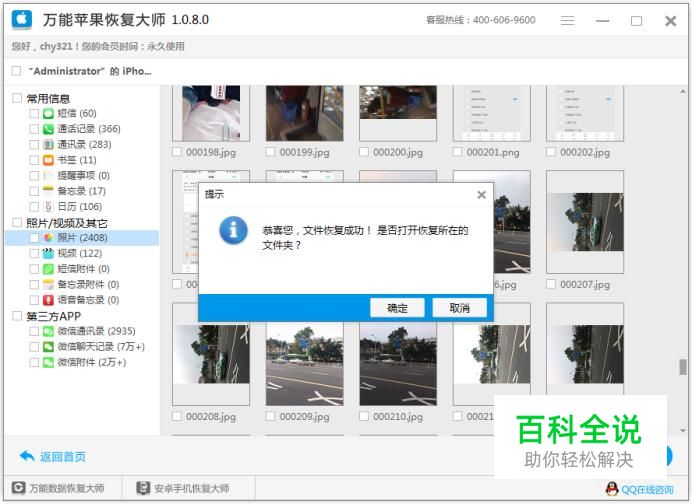Open the hamburger menu in title bar

tap(568, 21)
